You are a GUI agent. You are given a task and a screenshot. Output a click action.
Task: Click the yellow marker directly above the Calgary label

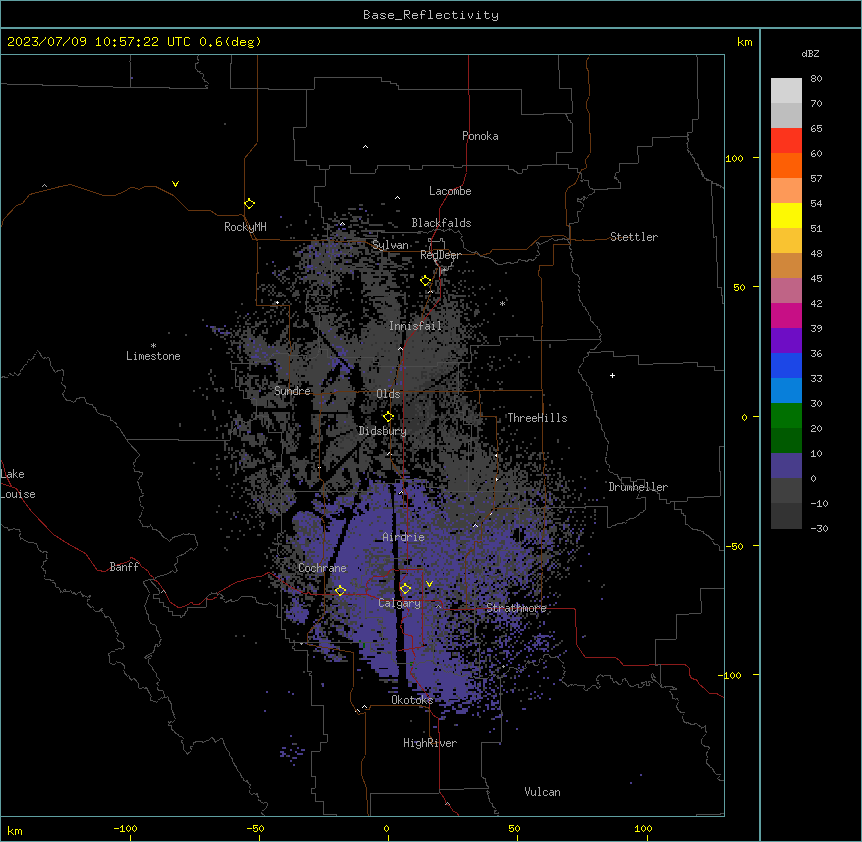(x=406, y=589)
